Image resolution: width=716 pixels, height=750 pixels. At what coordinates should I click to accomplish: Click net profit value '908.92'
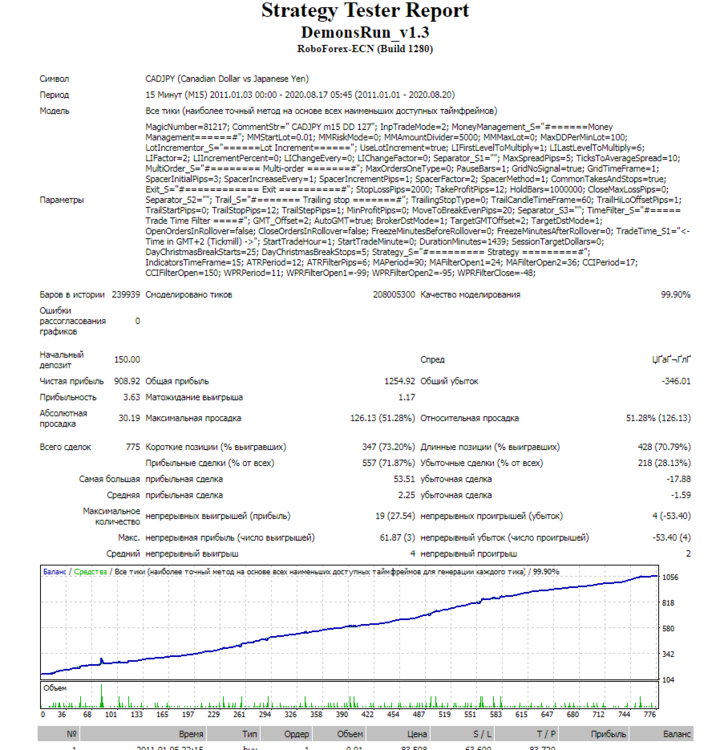point(127,381)
